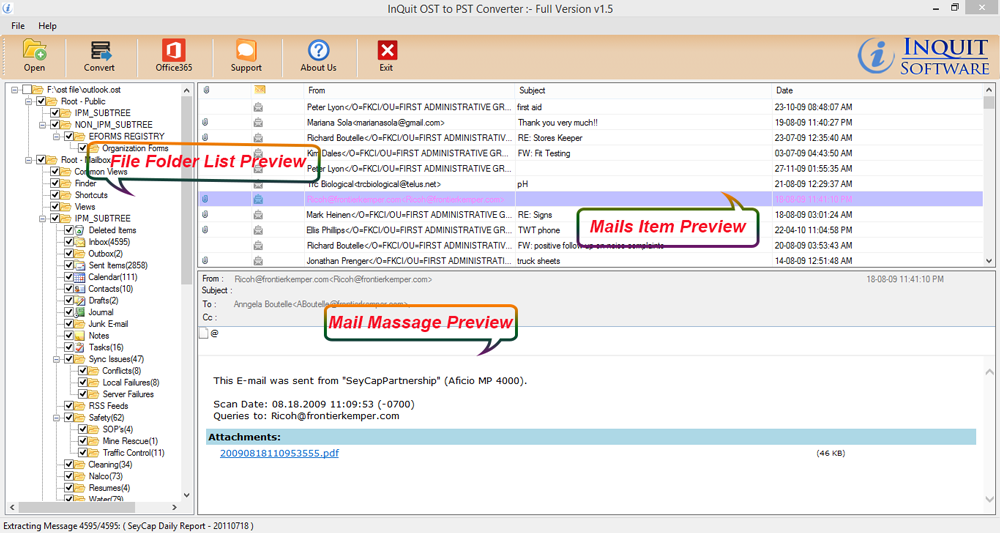Click the Notes folder icon
The width and height of the screenshot is (1000, 533).
[x=80, y=335]
